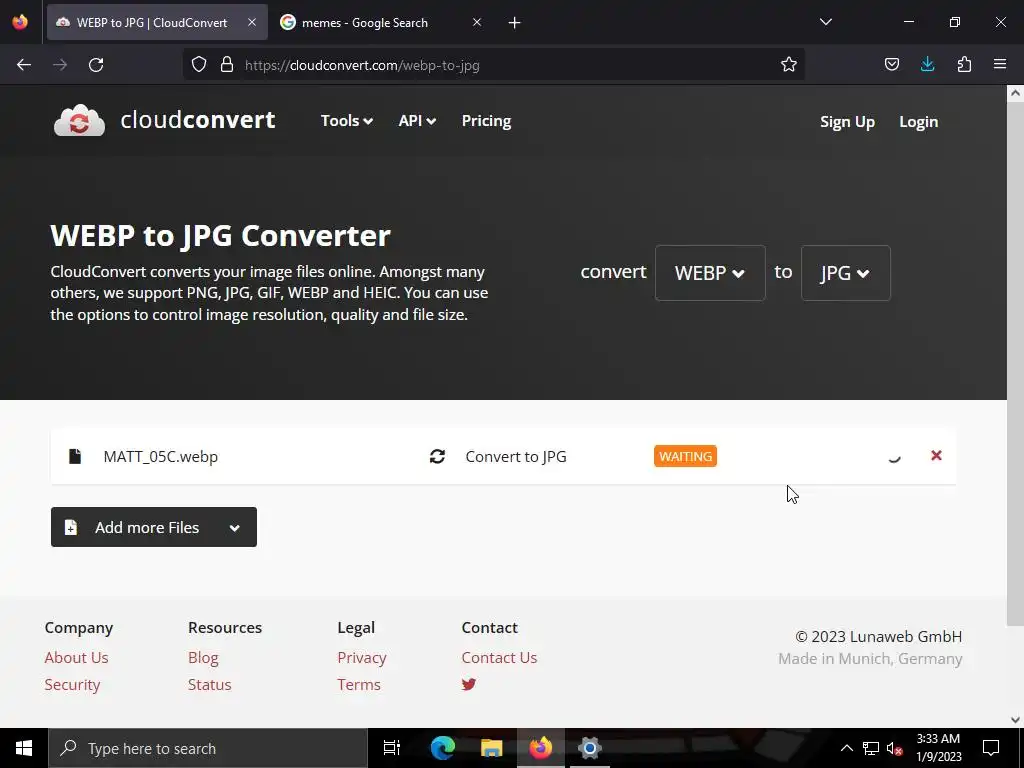The height and width of the screenshot is (768, 1024).
Task: Open the Blog footer link
Action: 203,658
